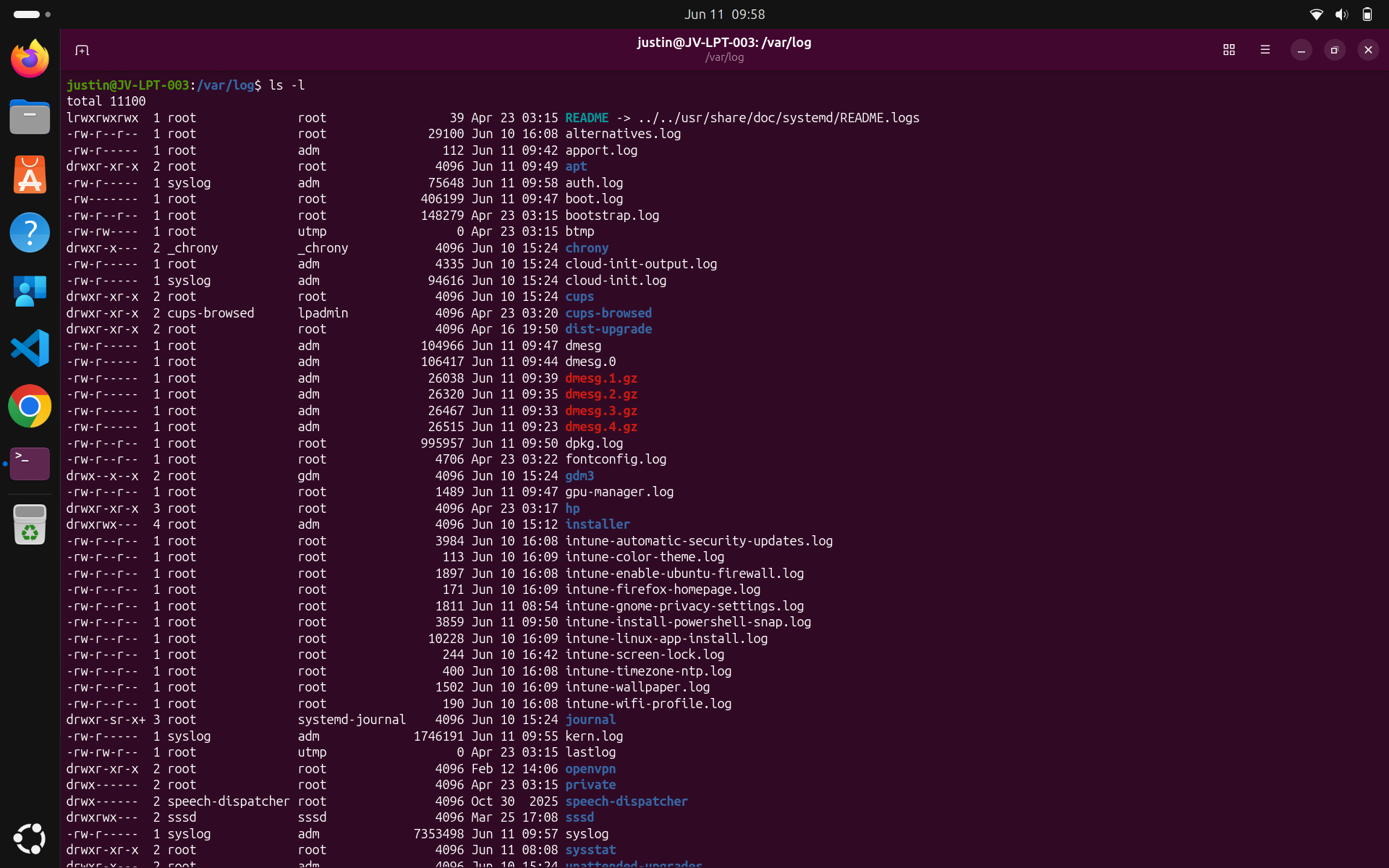Click the hp directory name

point(572,509)
